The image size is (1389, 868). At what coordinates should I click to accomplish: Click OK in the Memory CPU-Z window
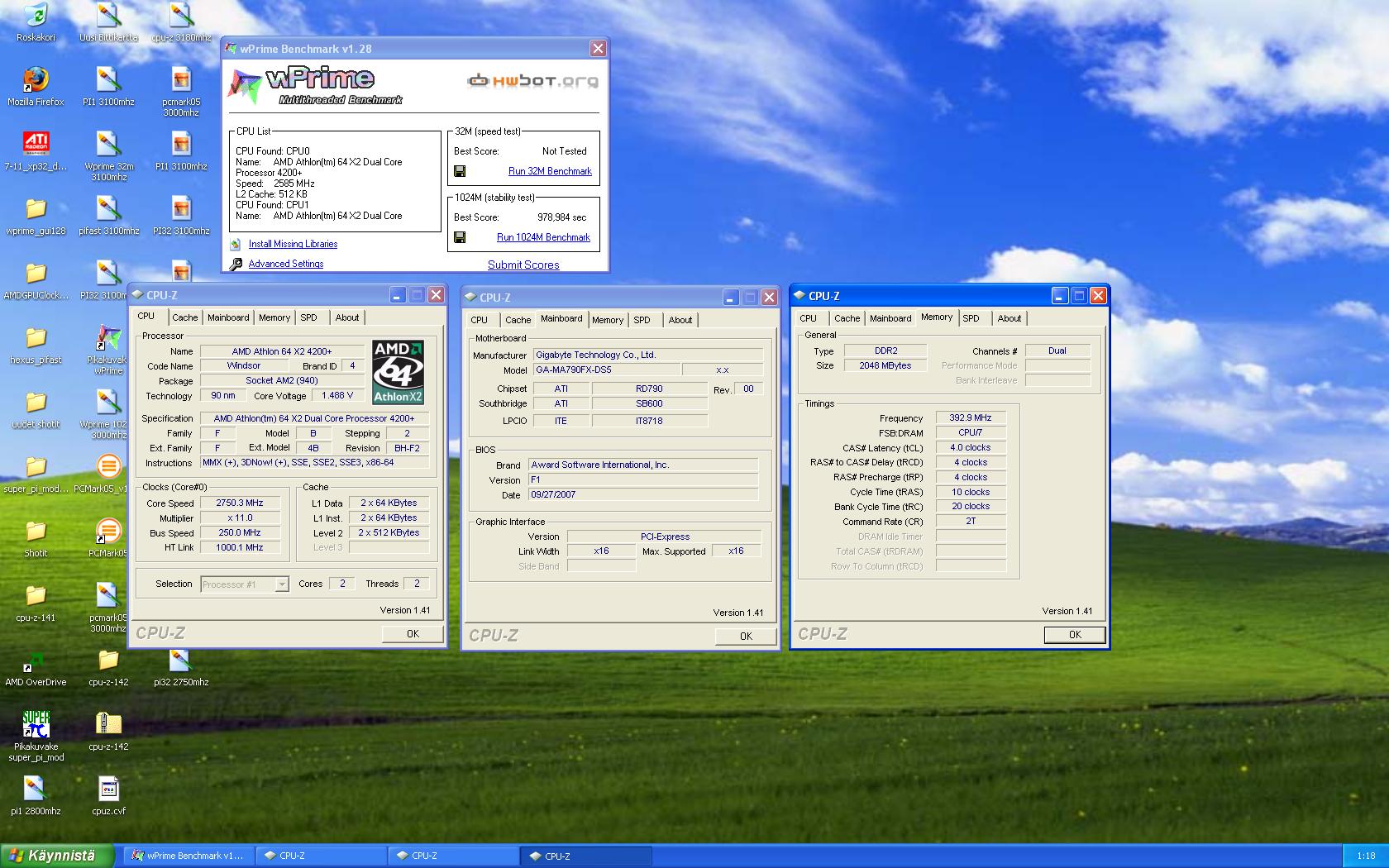click(1075, 635)
